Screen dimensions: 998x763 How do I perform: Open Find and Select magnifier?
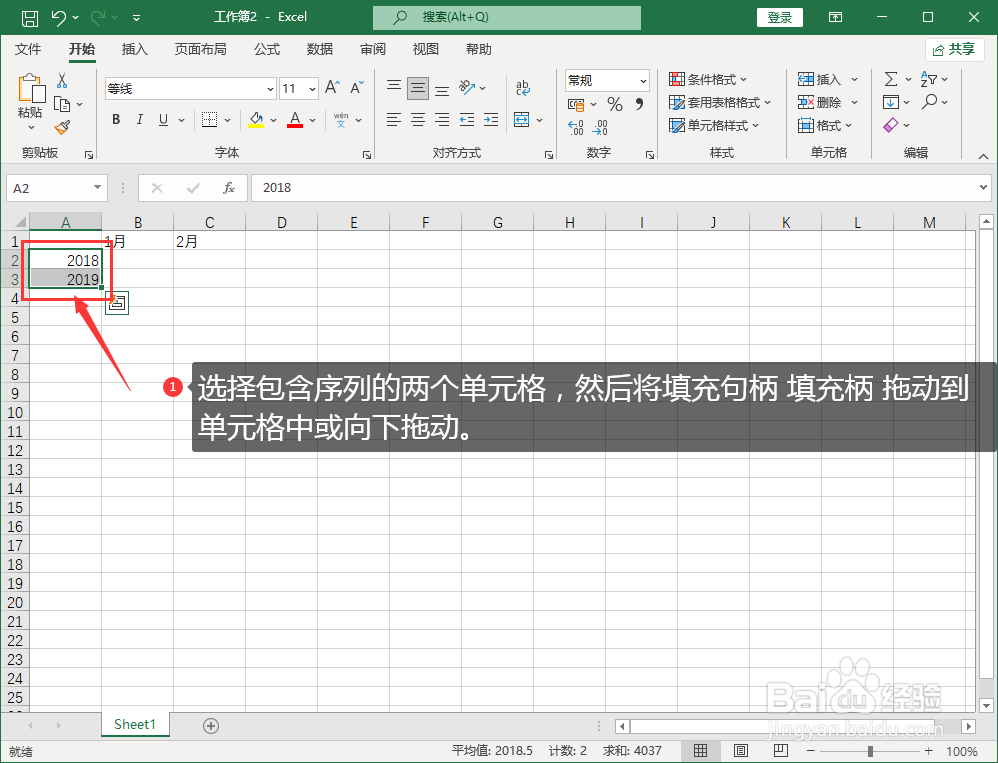pos(930,102)
